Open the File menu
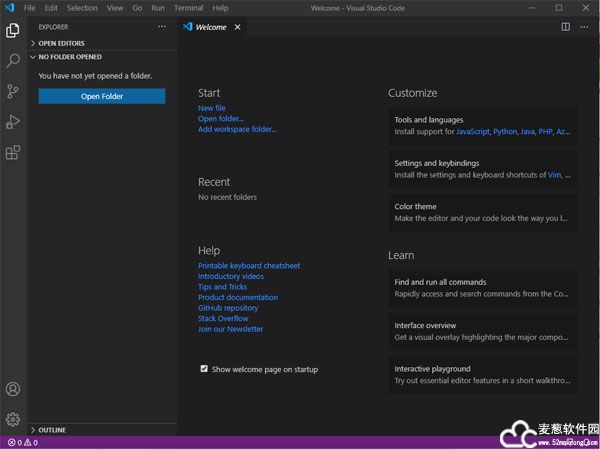Screen dimensions: 600x450 coord(29,8)
